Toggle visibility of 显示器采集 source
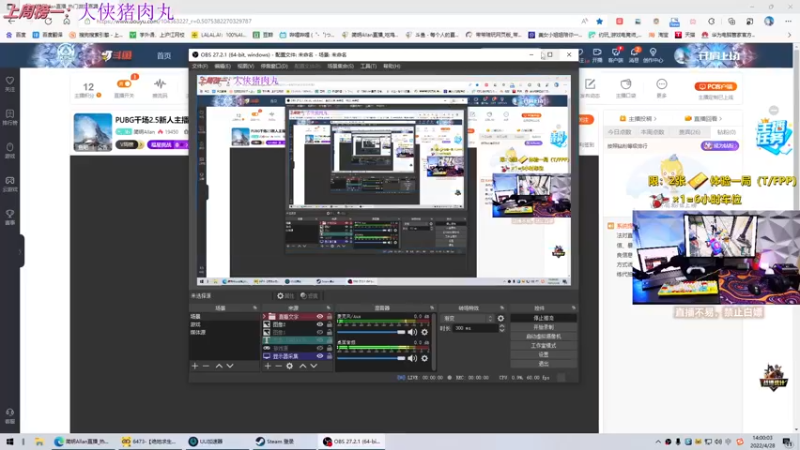800x450 pixels. tap(320, 356)
